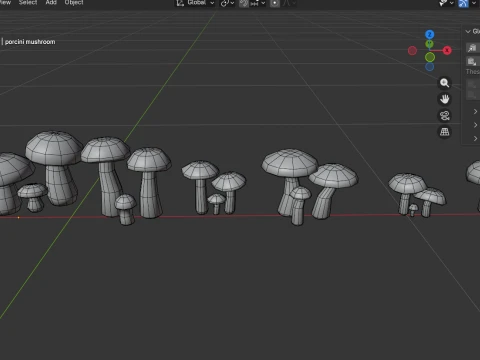Click the upper box-with-arrow sidebar button
Screen dimensions: 480x360
472,48
